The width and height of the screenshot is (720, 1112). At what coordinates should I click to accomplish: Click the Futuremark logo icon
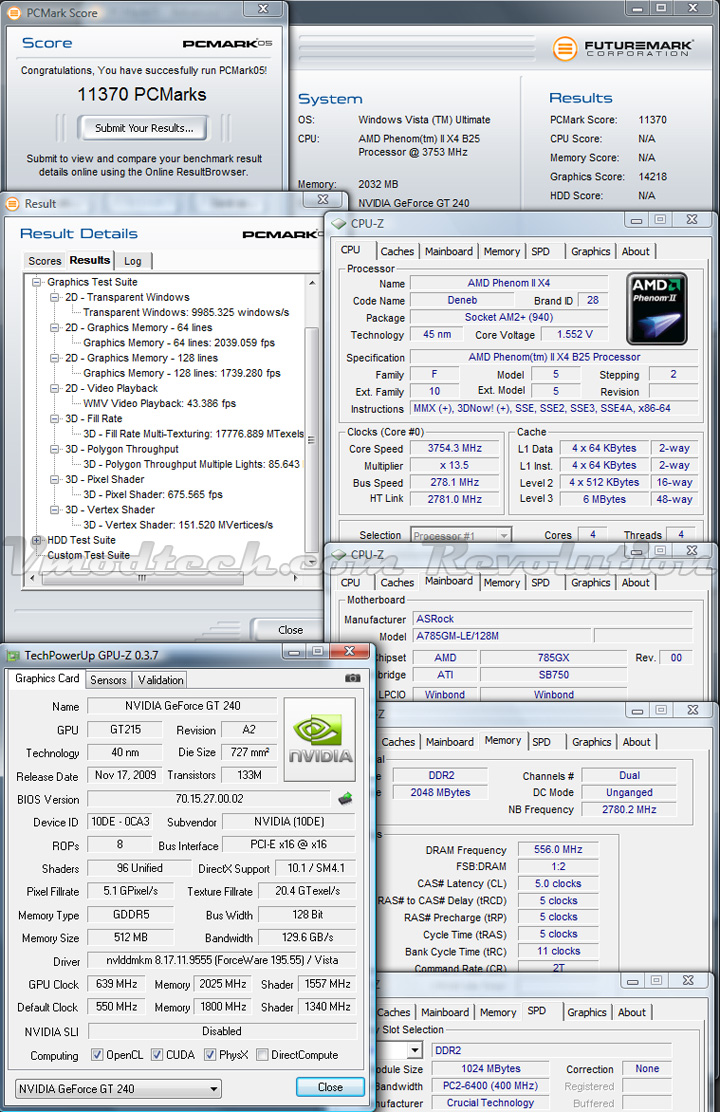pyautogui.click(x=565, y=49)
